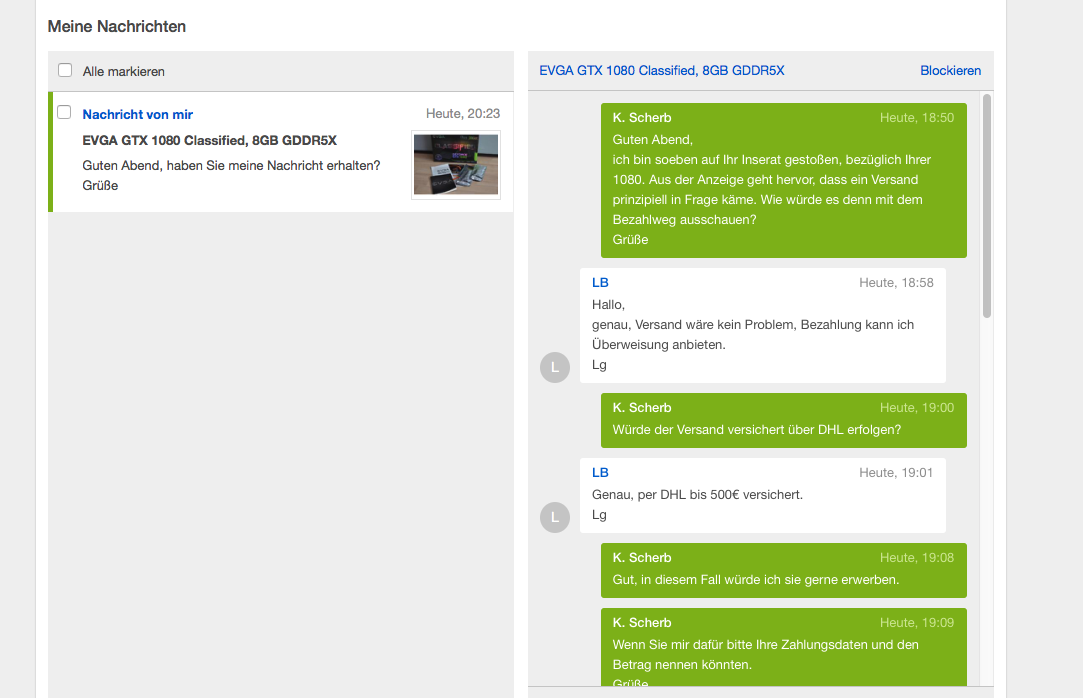Click the LB sender name at 18:58
The image size is (1083, 698).
600,282
